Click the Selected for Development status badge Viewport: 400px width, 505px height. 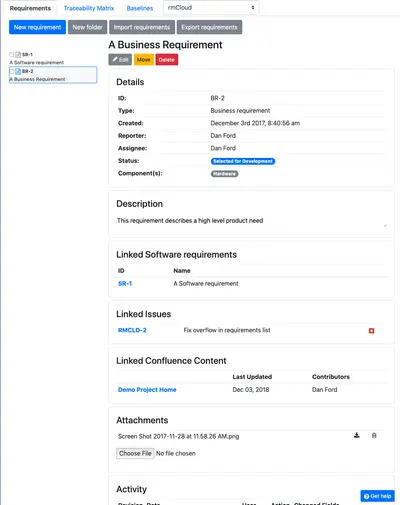pos(243,161)
